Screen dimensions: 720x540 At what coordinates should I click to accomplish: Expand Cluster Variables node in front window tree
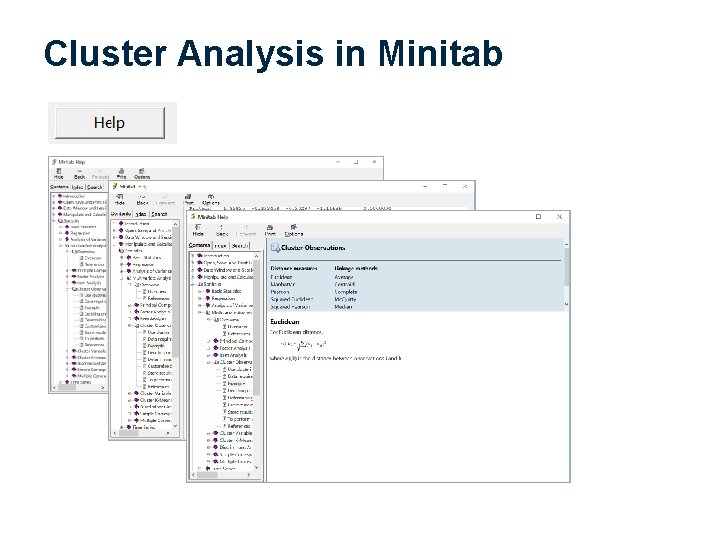(x=208, y=433)
